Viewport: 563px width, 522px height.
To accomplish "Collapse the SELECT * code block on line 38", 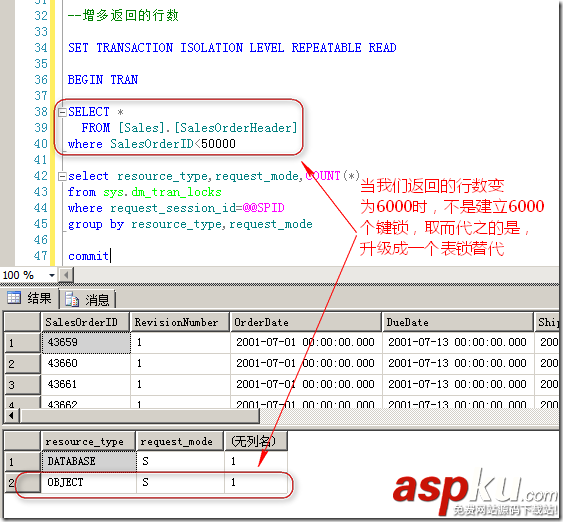I will [x=62, y=112].
